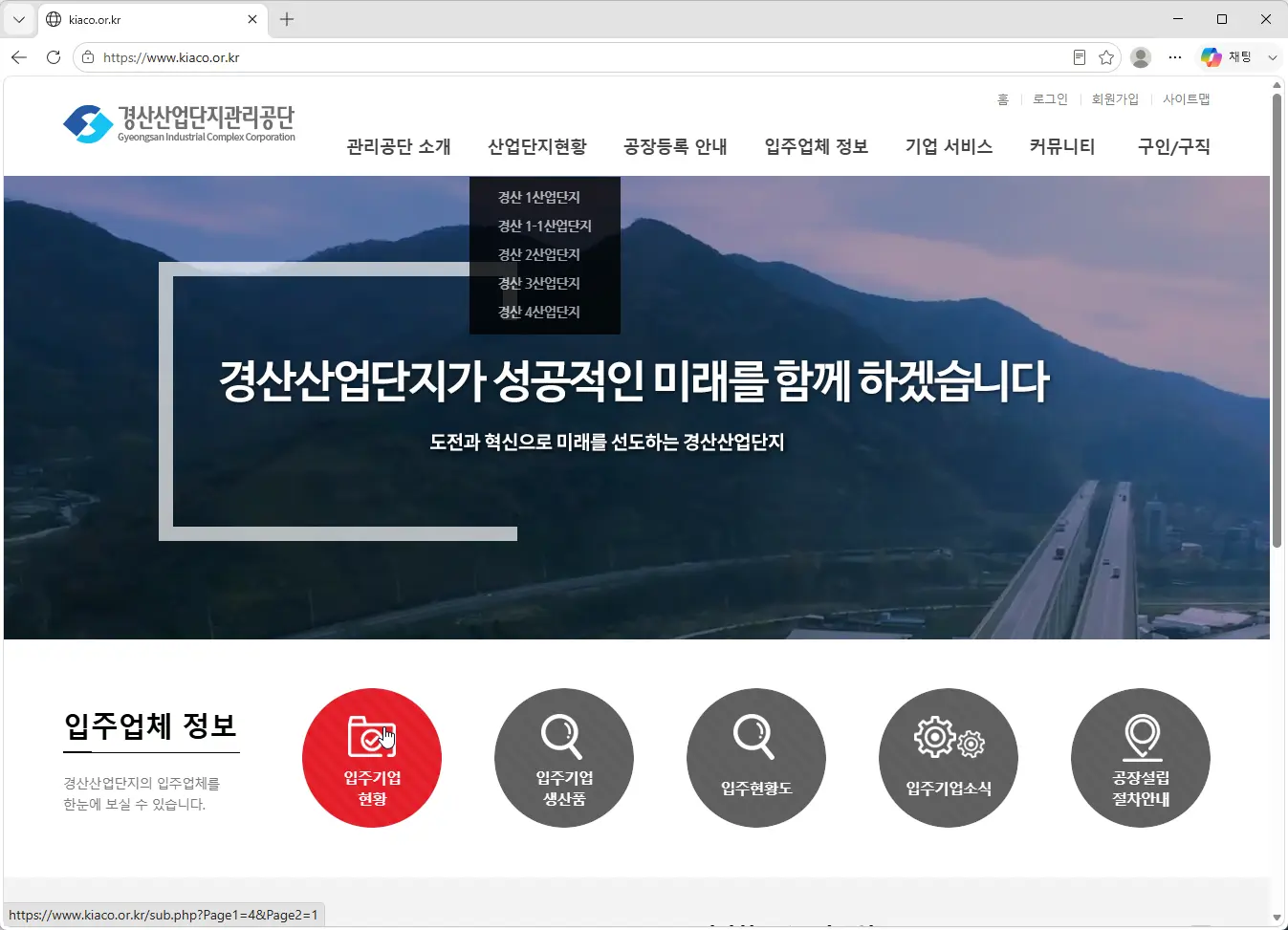Open the immersive reader icon in address bar

click(1079, 57)
